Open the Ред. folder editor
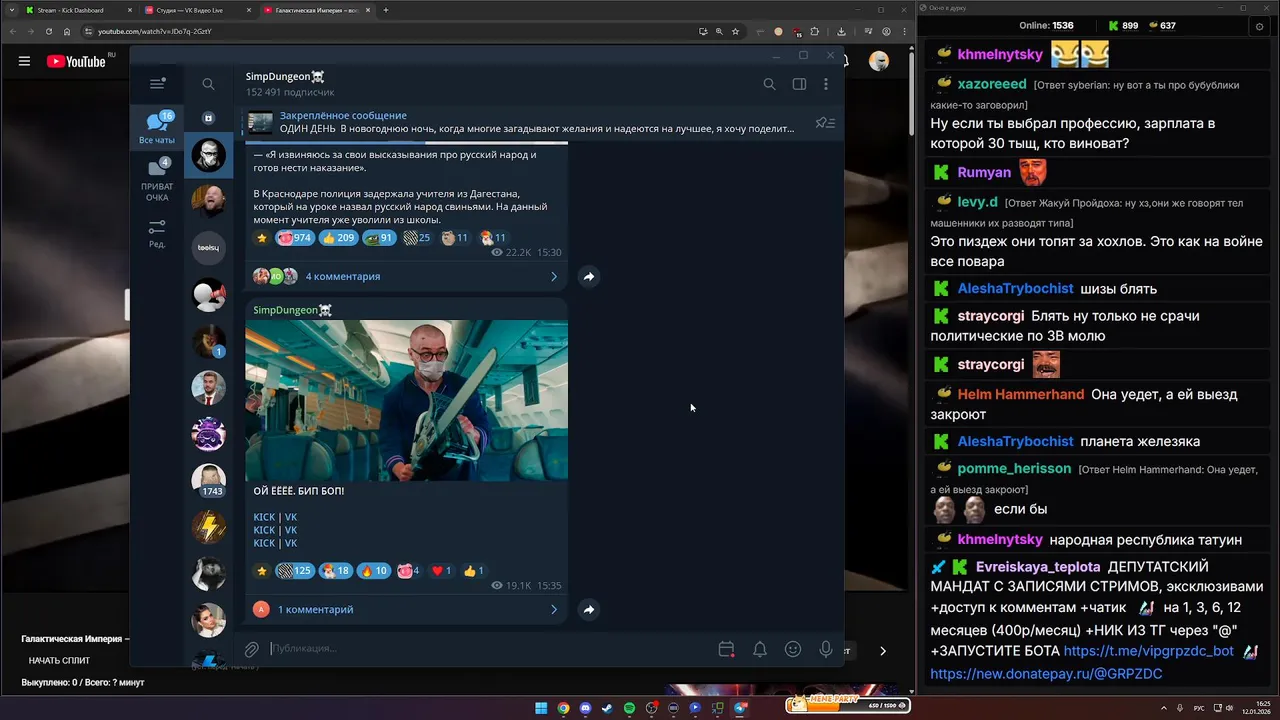 tap(157, 234)
